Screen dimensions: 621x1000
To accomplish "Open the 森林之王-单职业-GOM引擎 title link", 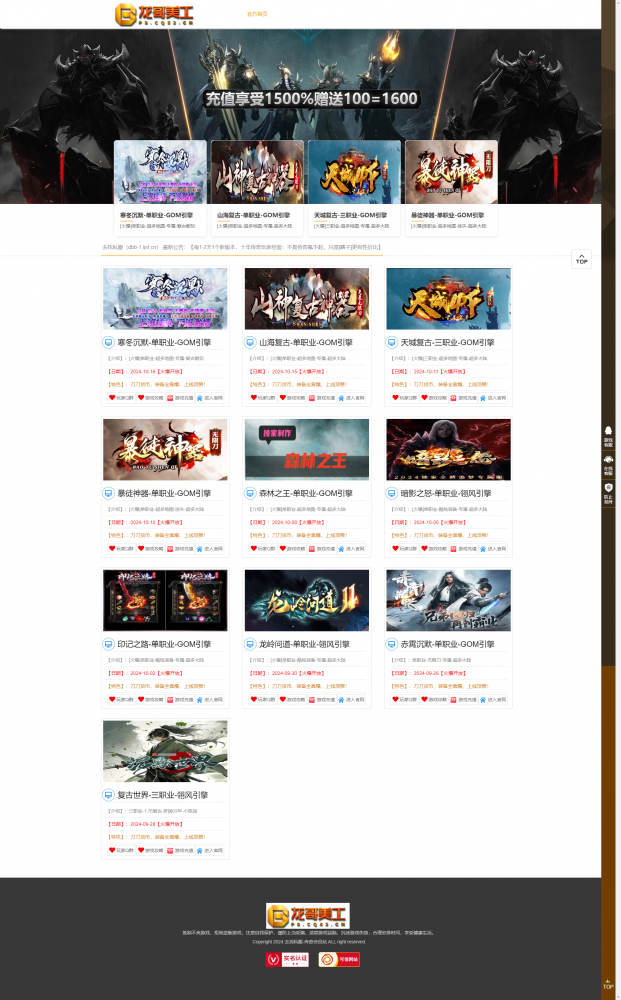I will [x=306, y=493].
